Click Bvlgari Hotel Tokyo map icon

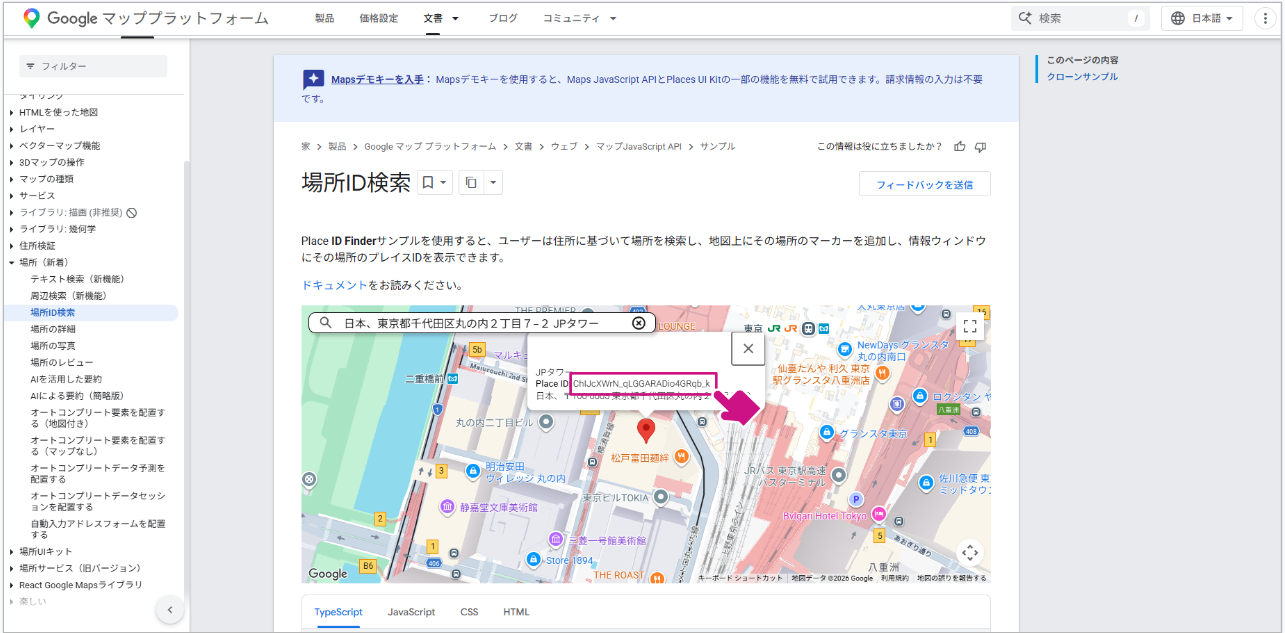pos(878,514)
